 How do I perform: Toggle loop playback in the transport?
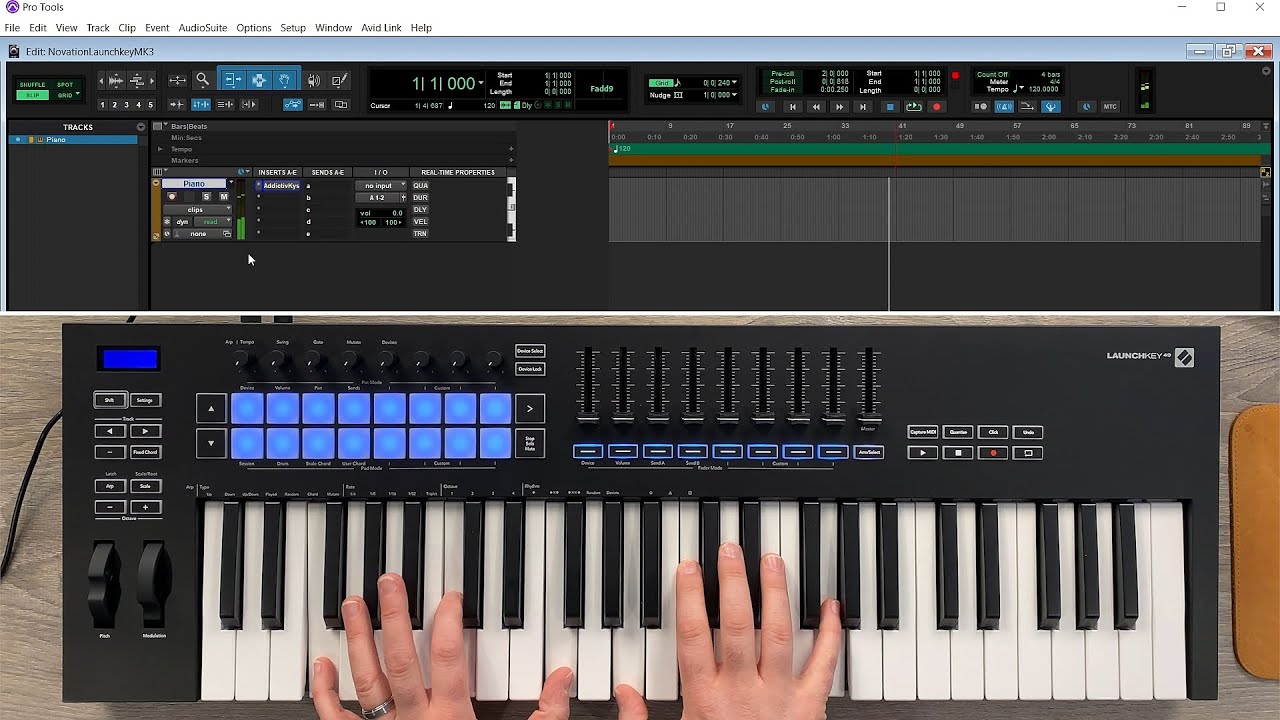[x=913, y=106]
